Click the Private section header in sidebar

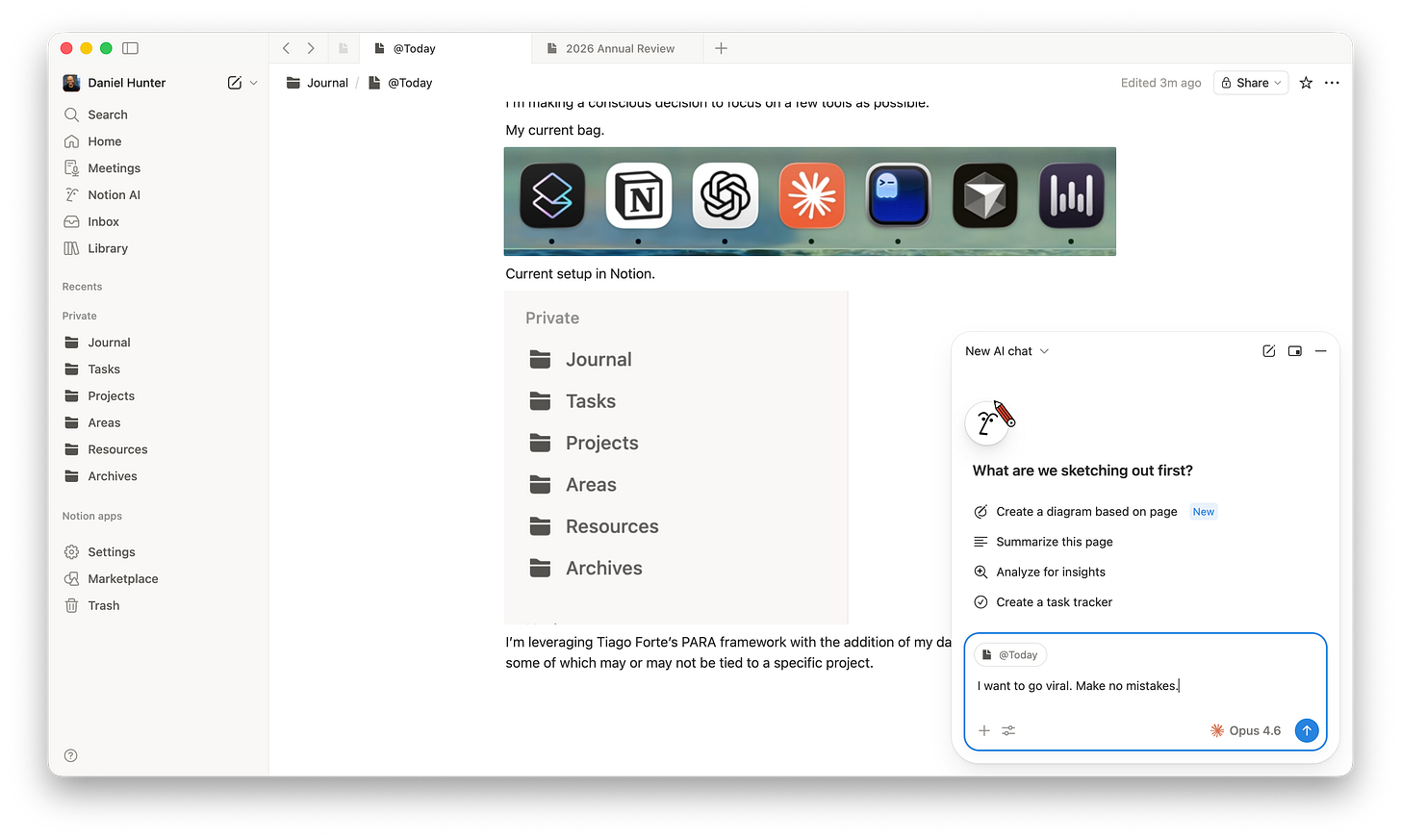[80, 316]
